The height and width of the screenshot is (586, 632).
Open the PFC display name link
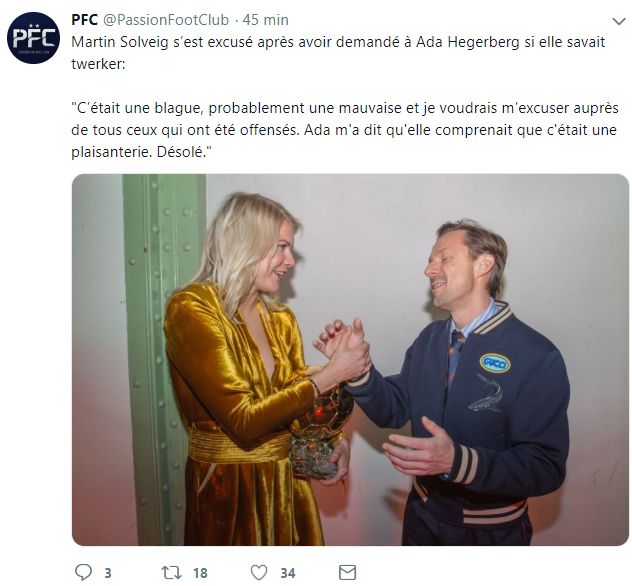click(x=84, y=20)
